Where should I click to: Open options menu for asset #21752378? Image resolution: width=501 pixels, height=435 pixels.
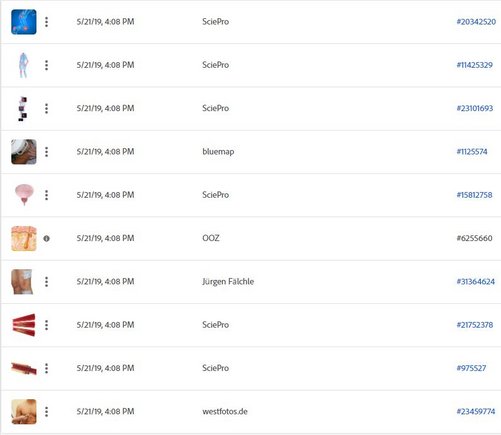[x=46, y=325]
